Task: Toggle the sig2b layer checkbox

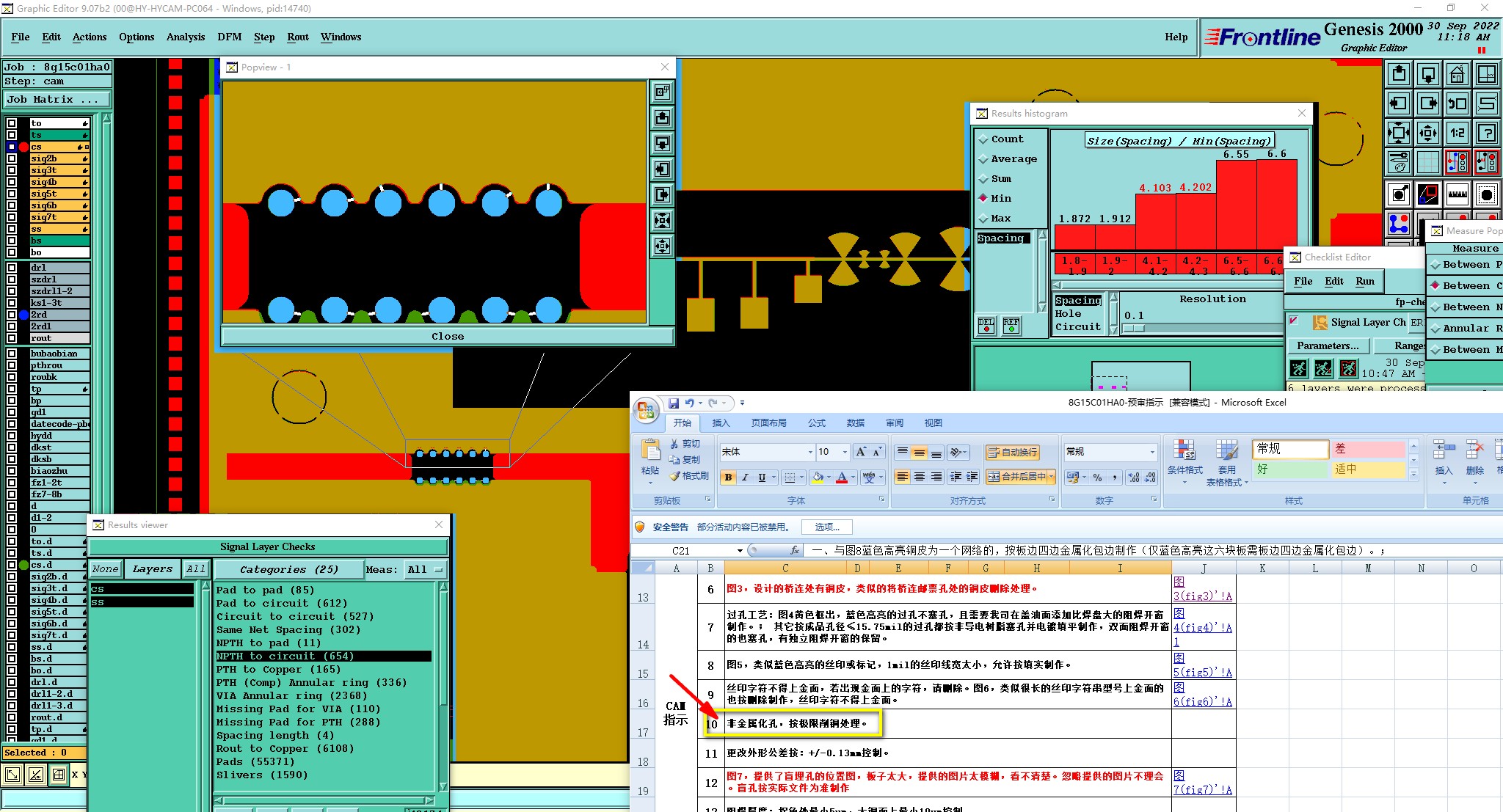Action: [x=12, y=158]
